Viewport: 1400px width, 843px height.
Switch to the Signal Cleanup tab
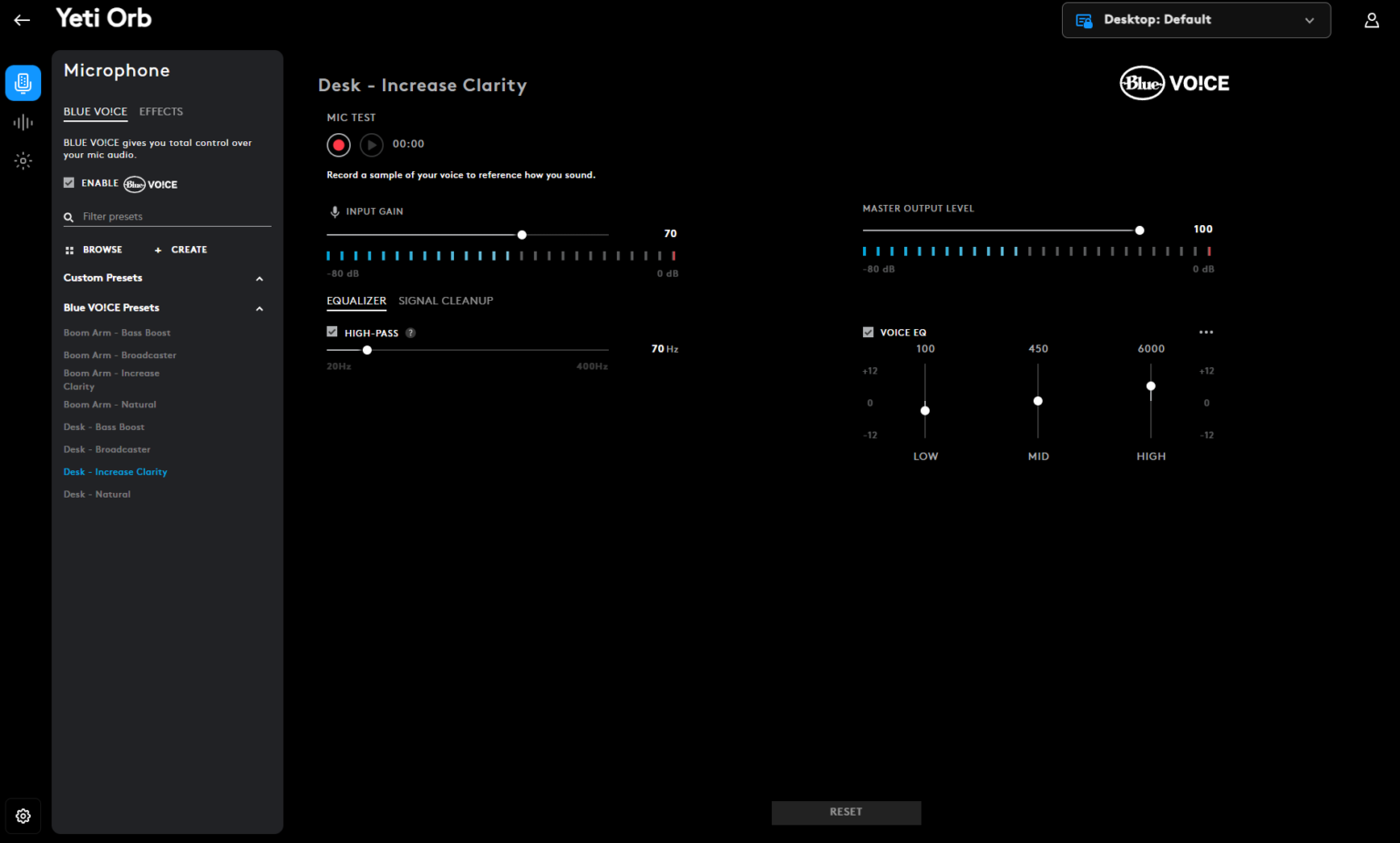tap(445, 301)
